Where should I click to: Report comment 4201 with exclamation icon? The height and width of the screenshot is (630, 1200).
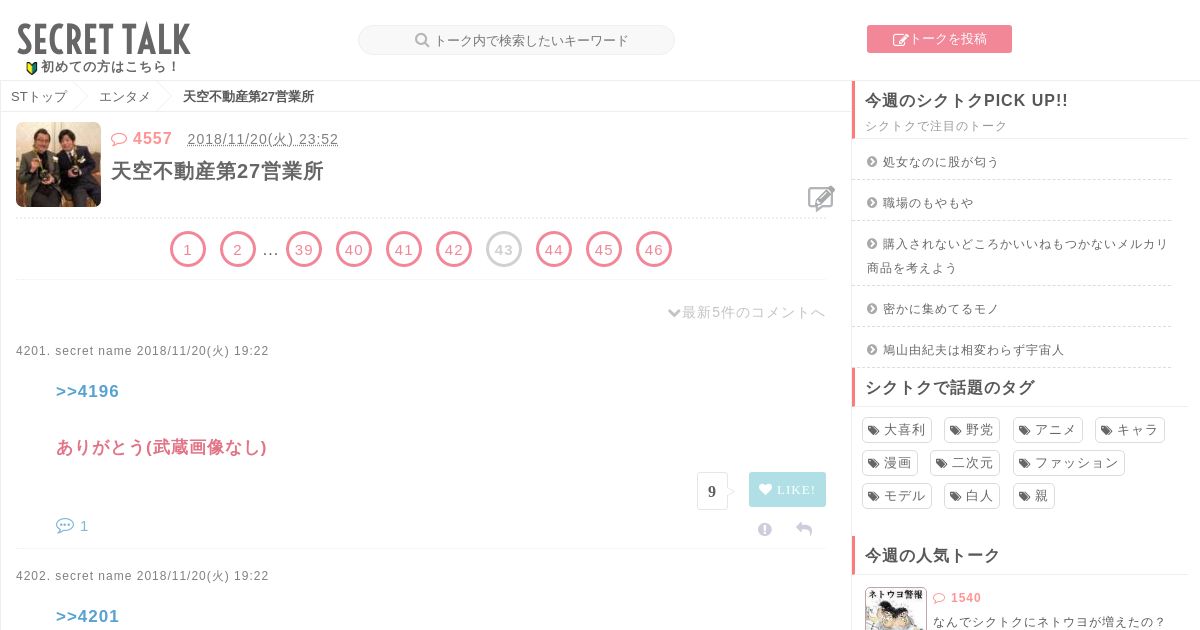pos(765,529)
